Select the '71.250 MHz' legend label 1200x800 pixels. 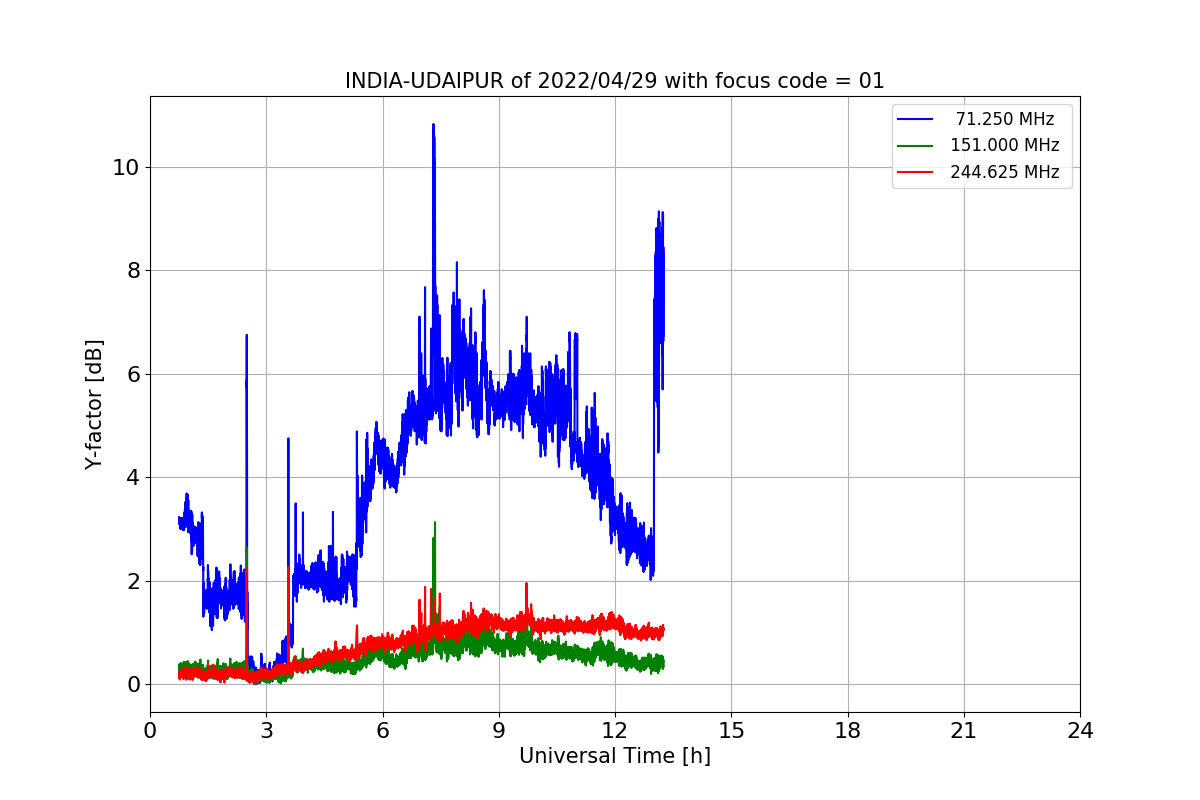coord(1004,119)
